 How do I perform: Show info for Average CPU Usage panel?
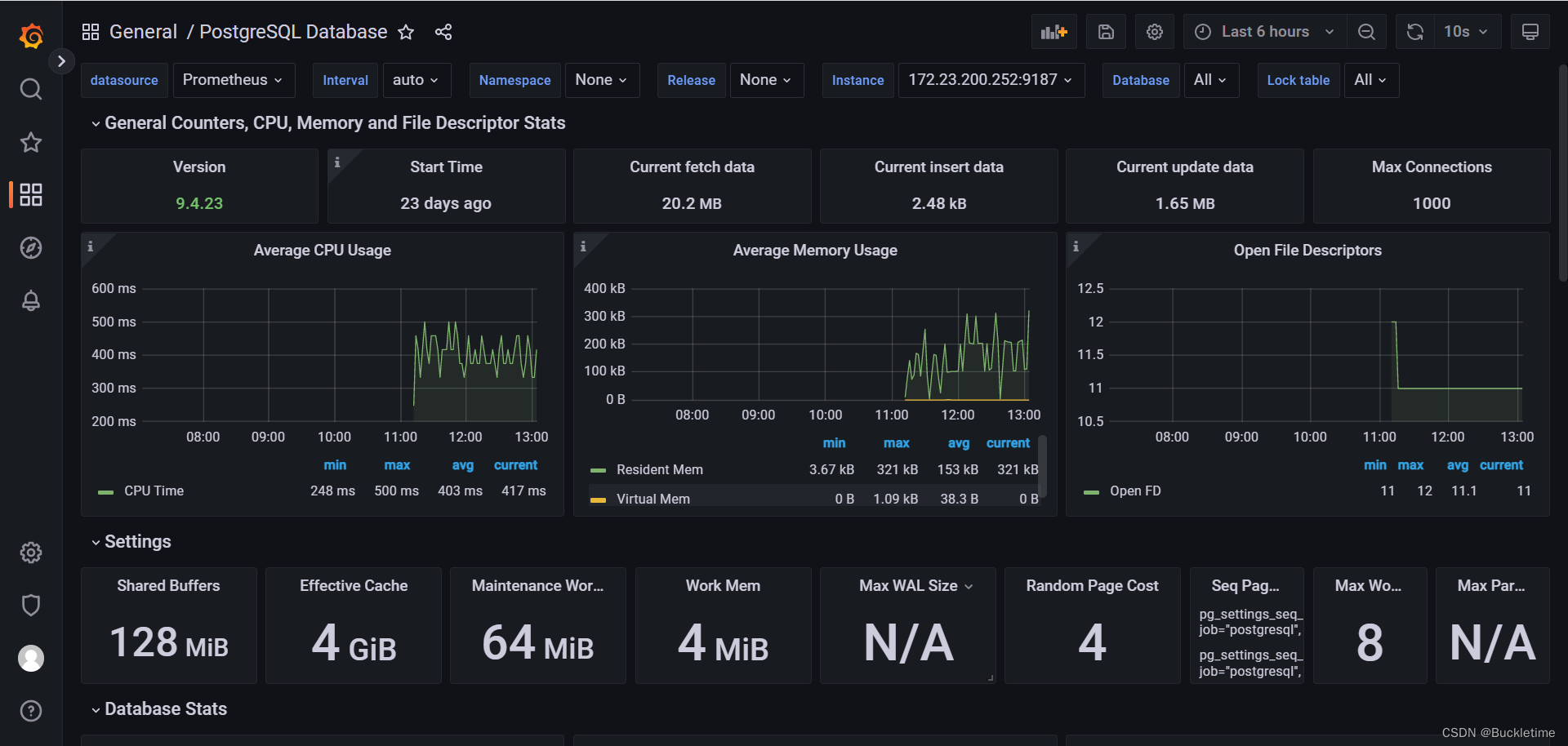tap(91, 246)
